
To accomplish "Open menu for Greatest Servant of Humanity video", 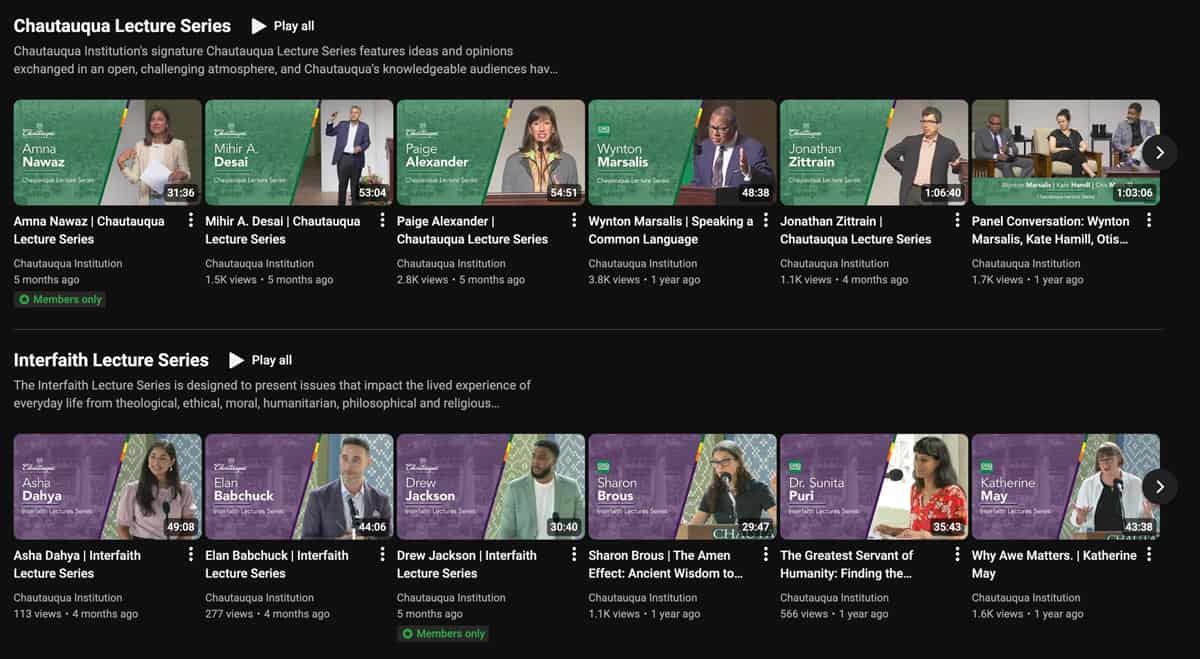I will pyautogui.click(x=957, y=555).
